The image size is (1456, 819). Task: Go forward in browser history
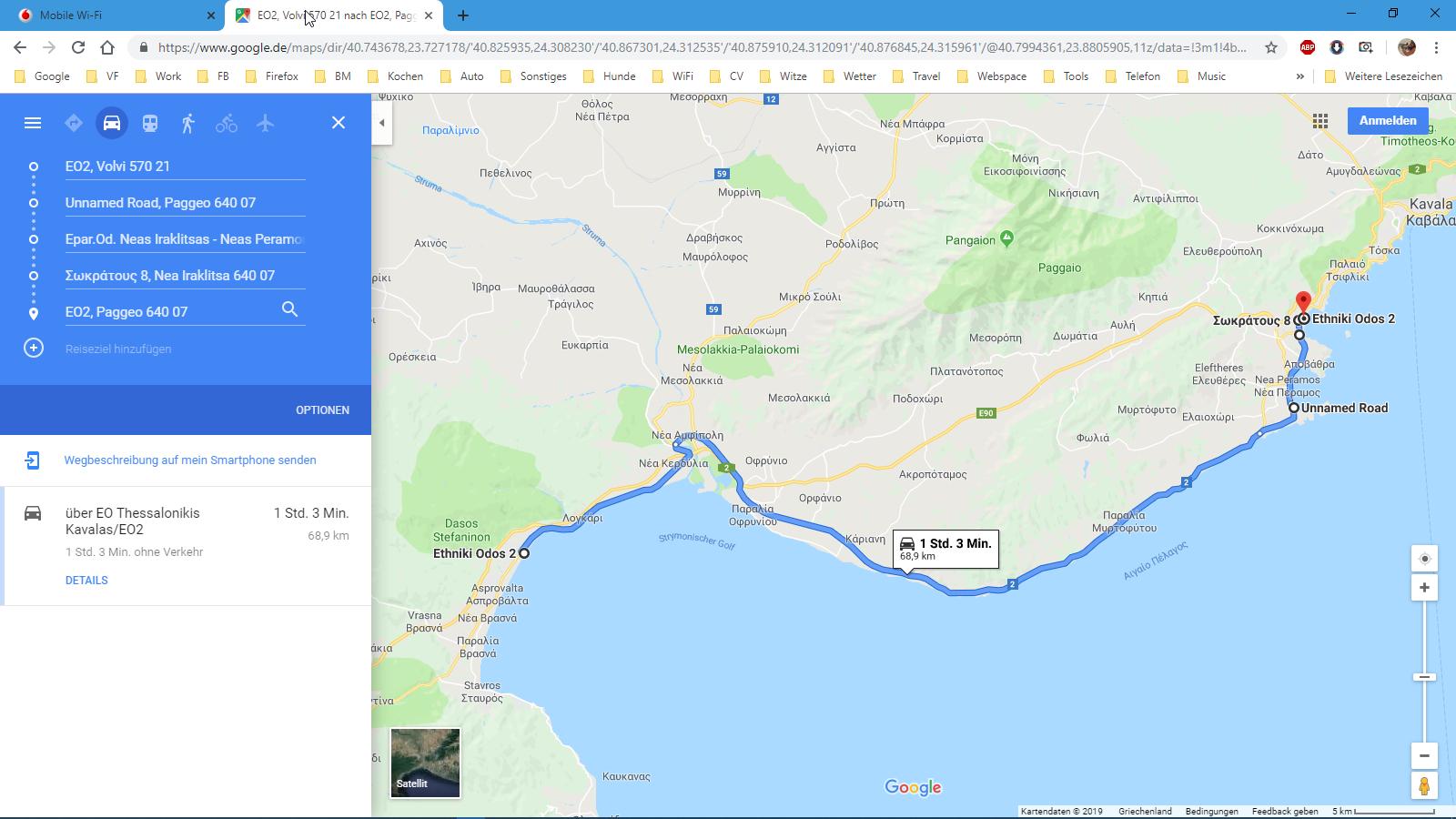[49, 47]
